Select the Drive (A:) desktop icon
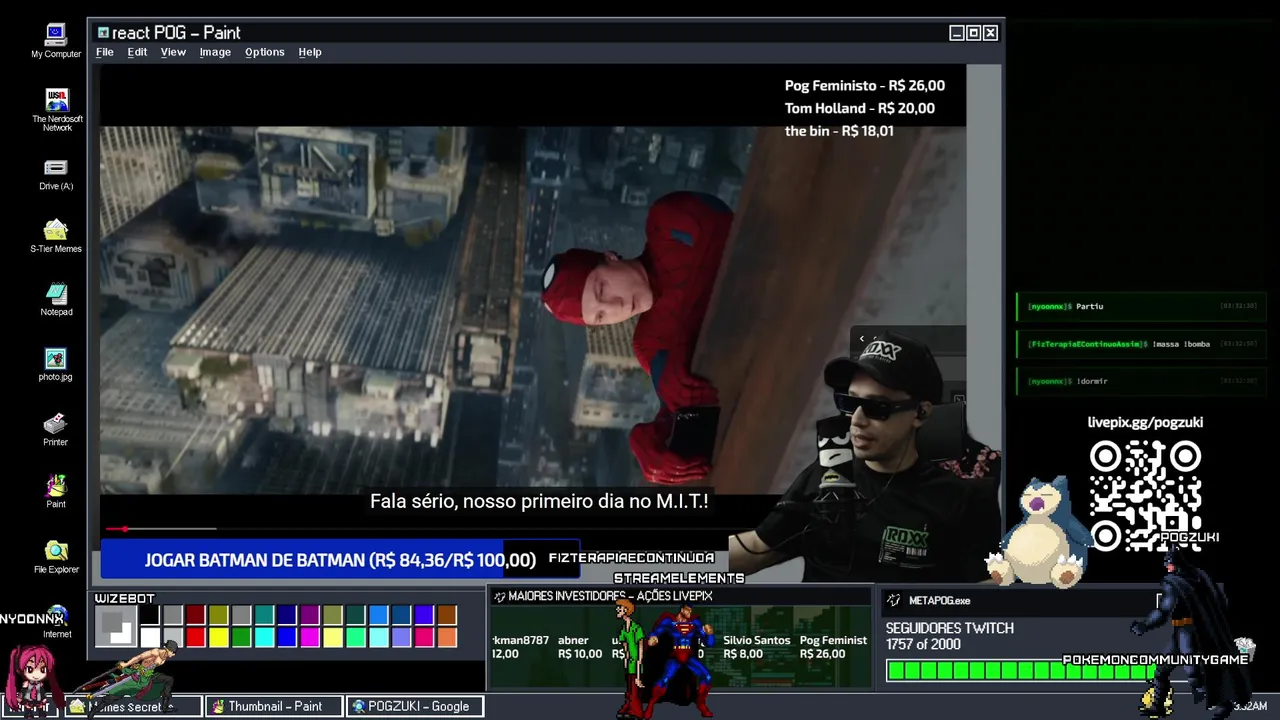This screenshot has width=1280, height=720. pos(56,174)
